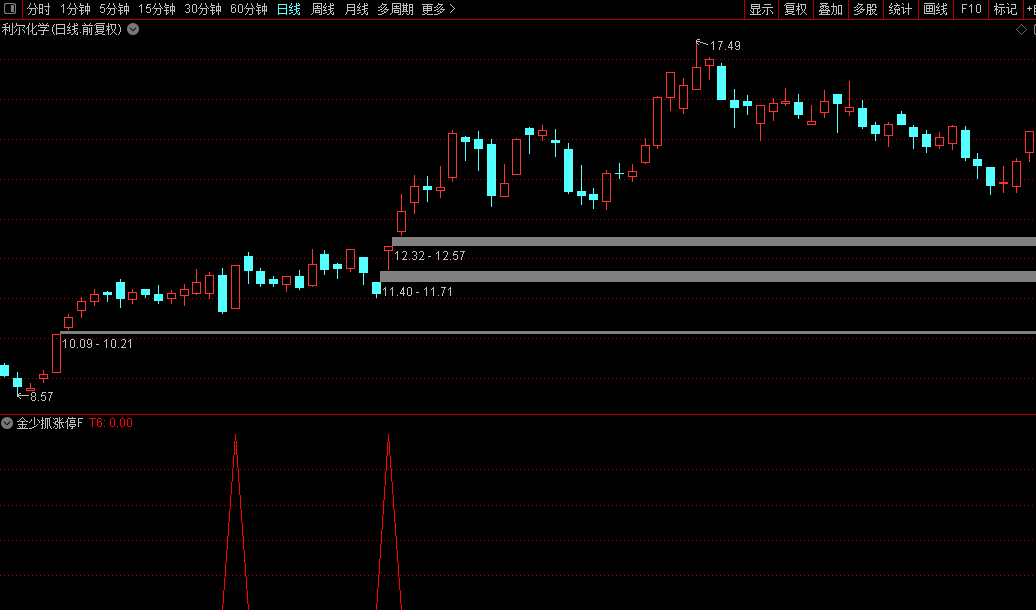Open the 多周期 multi-period view
Screen dimensions: 1036x610
[395, 9]
